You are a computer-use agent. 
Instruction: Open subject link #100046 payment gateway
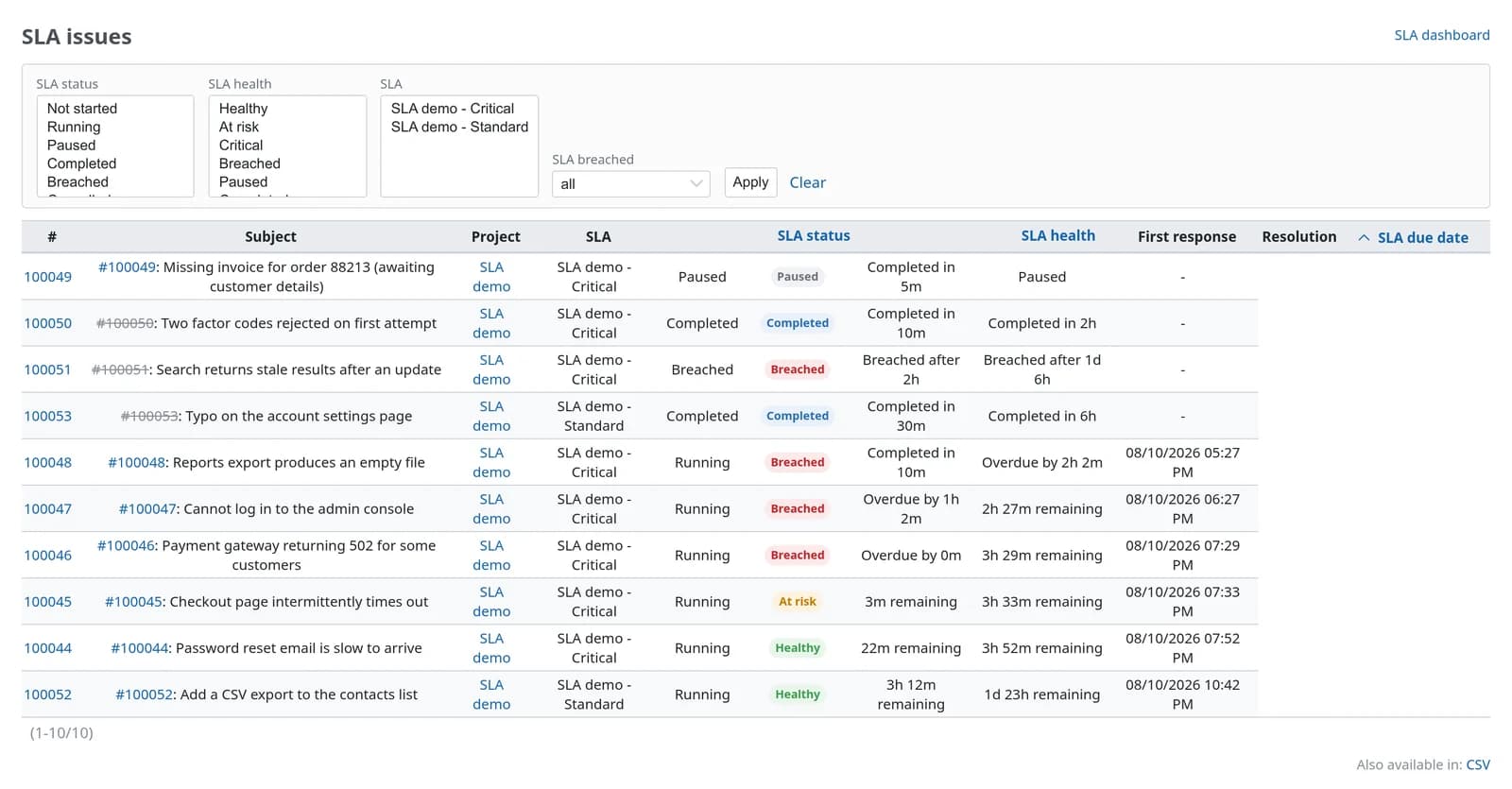126,545
